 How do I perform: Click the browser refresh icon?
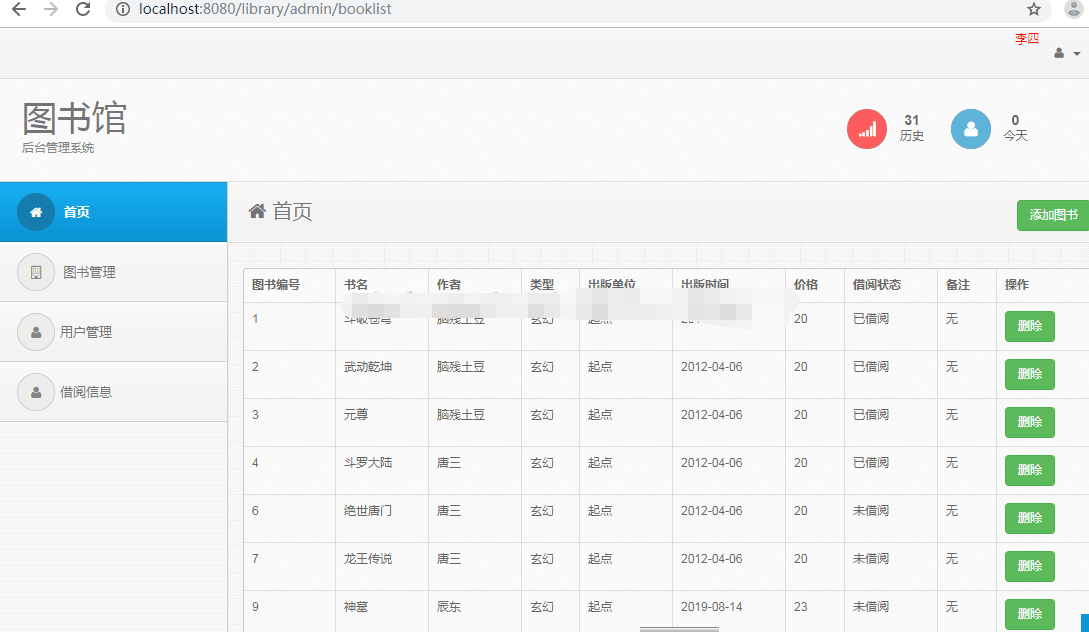tap(82, 10)
